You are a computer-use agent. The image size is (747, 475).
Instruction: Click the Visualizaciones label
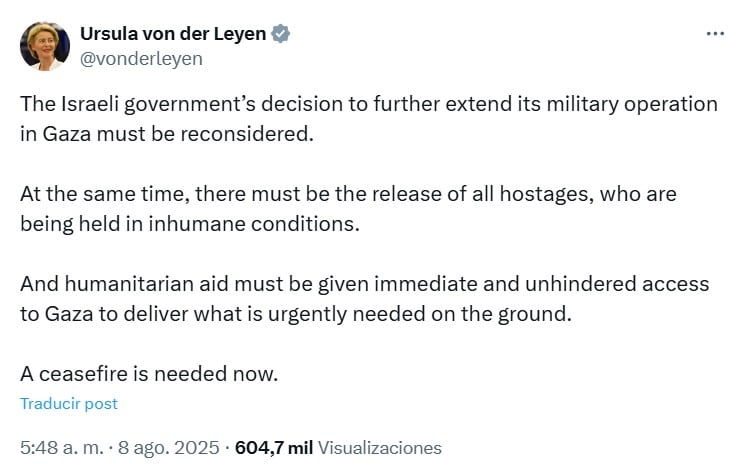coord(380,447)
